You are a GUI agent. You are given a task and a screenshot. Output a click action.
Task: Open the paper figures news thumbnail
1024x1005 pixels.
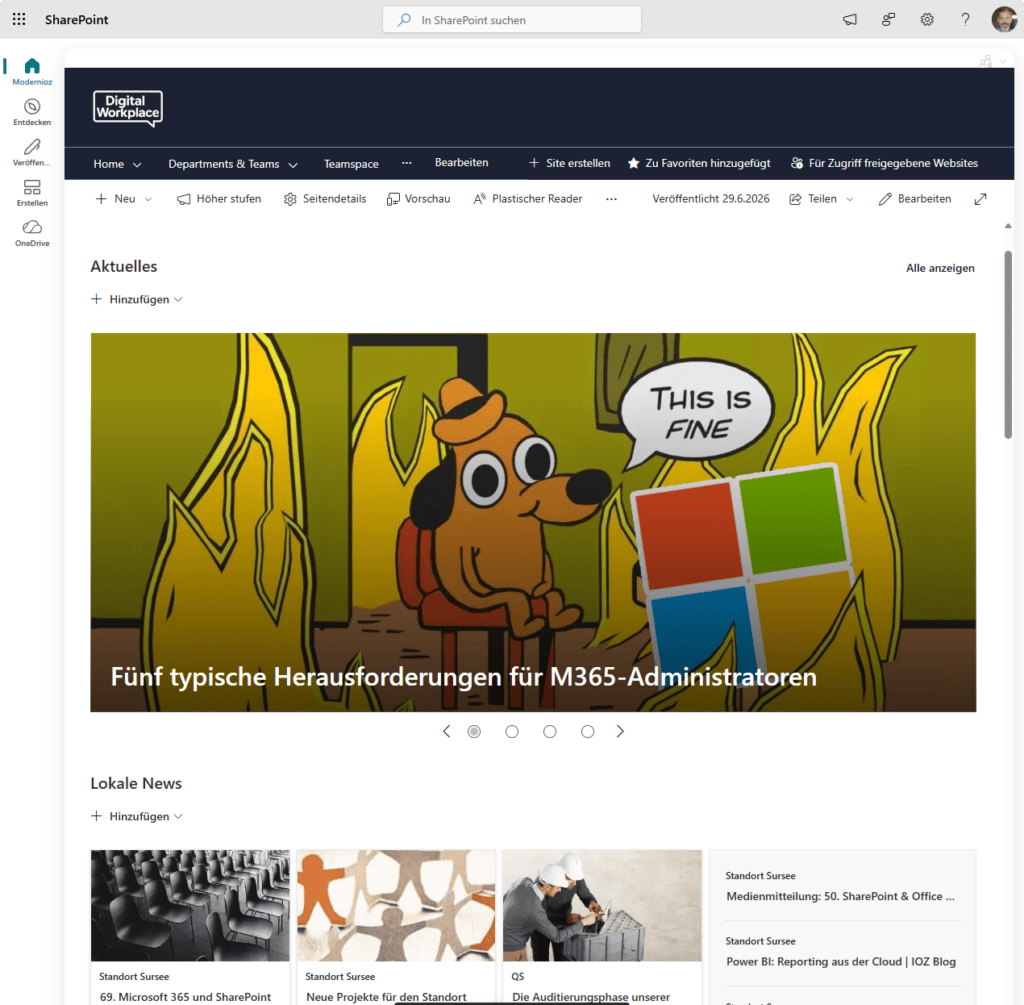(x=396, y=905)
